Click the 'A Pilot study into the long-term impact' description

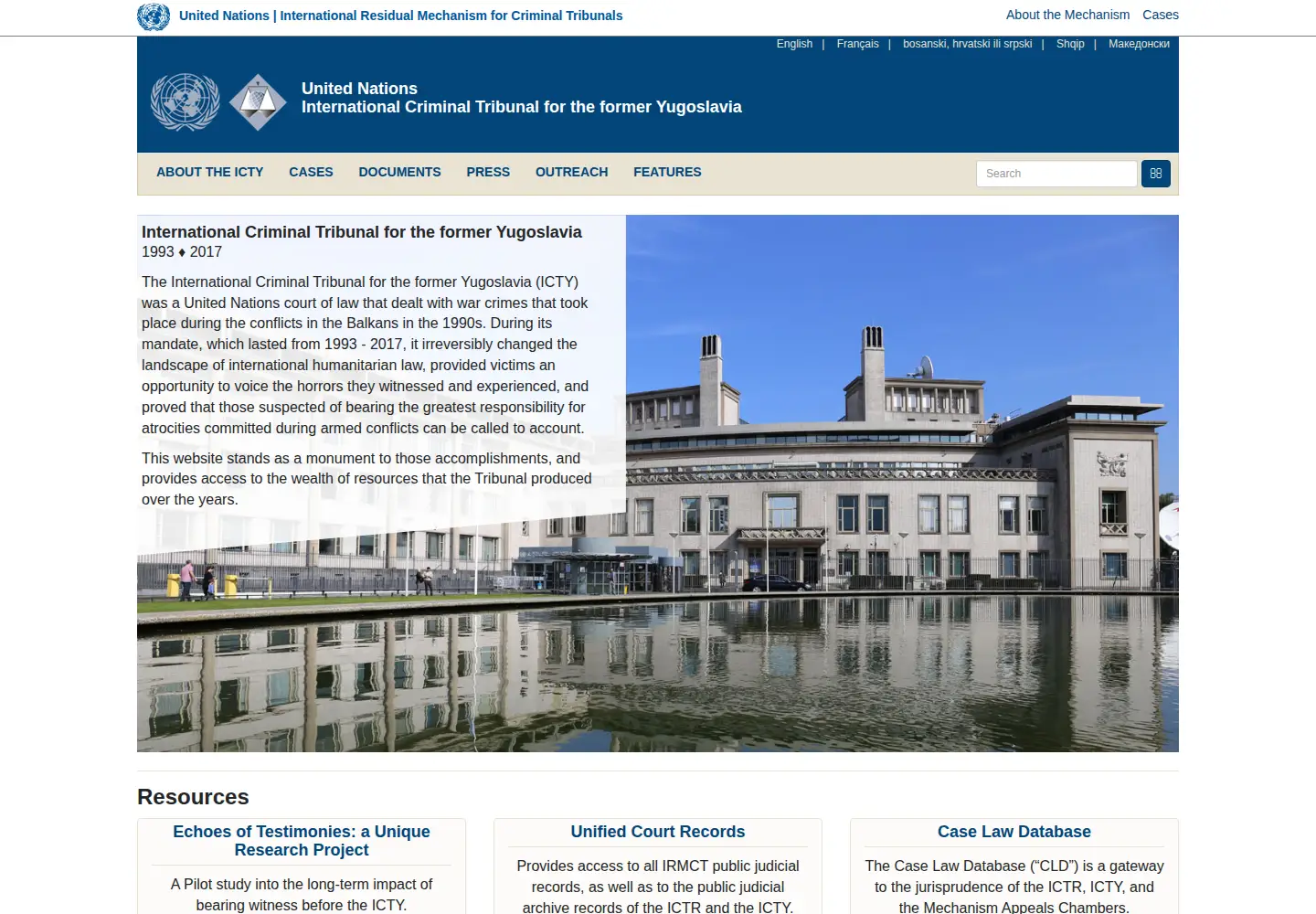click(302, 895)
